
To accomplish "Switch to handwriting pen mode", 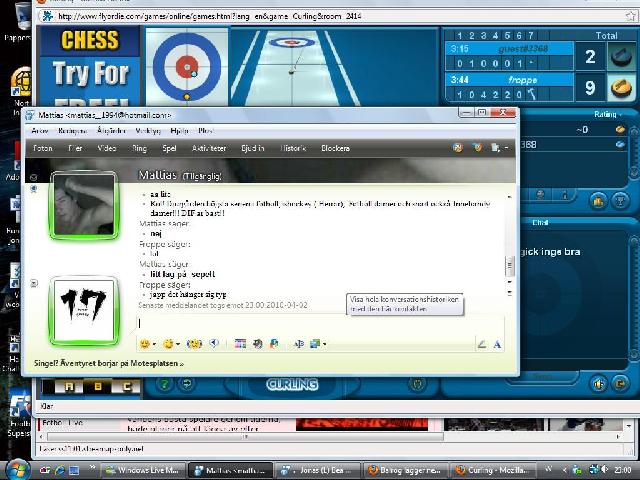I will point(482,344).
